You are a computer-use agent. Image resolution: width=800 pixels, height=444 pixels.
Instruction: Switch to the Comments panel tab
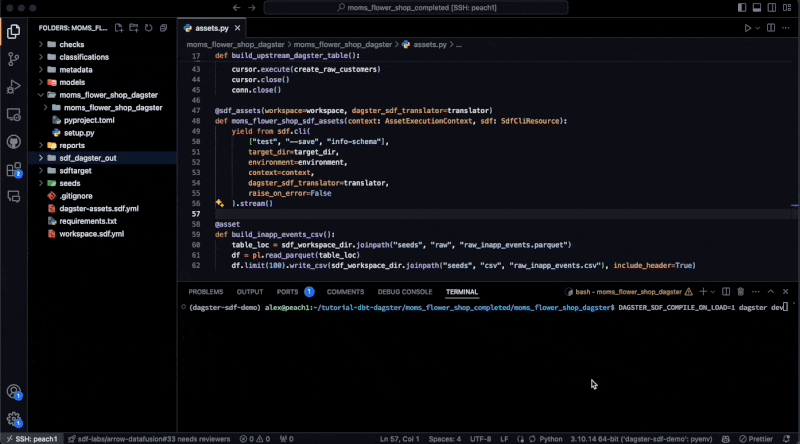(x=345, y=292)
